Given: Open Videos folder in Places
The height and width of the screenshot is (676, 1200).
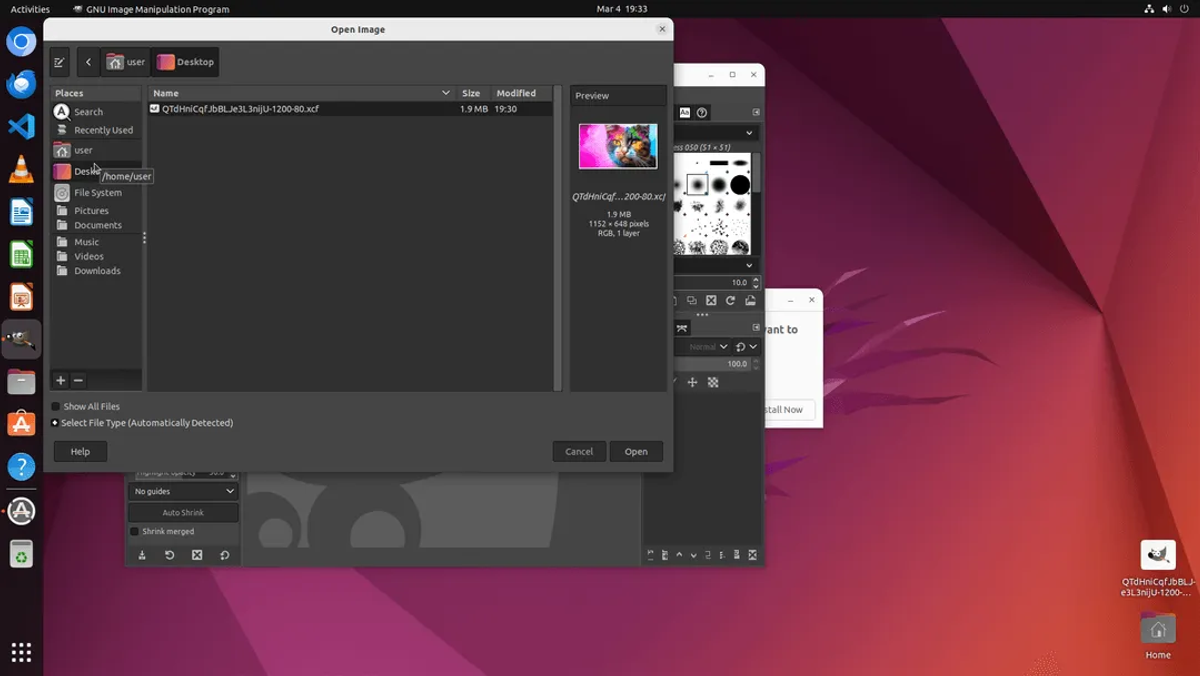Looking at the screenshot, I should (x=97, y=256).
